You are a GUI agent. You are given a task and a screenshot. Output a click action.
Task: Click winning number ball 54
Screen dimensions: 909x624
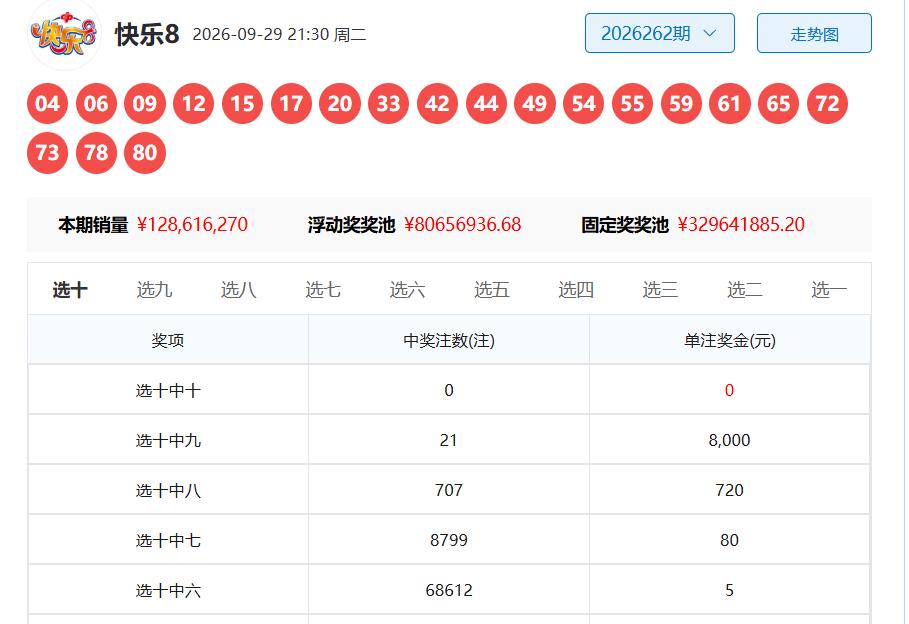[x=583, y=104]
